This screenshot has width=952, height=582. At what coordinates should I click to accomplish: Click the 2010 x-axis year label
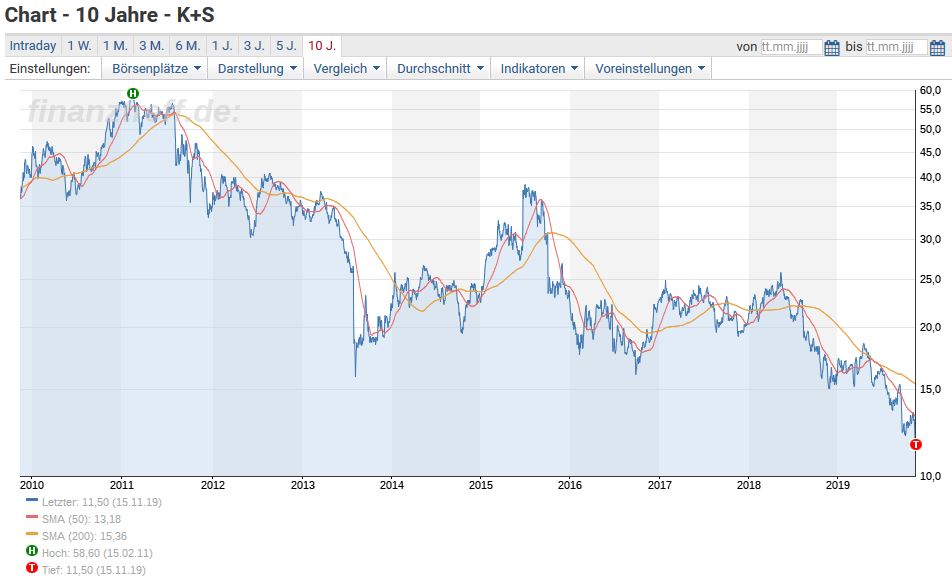(32, 485)
